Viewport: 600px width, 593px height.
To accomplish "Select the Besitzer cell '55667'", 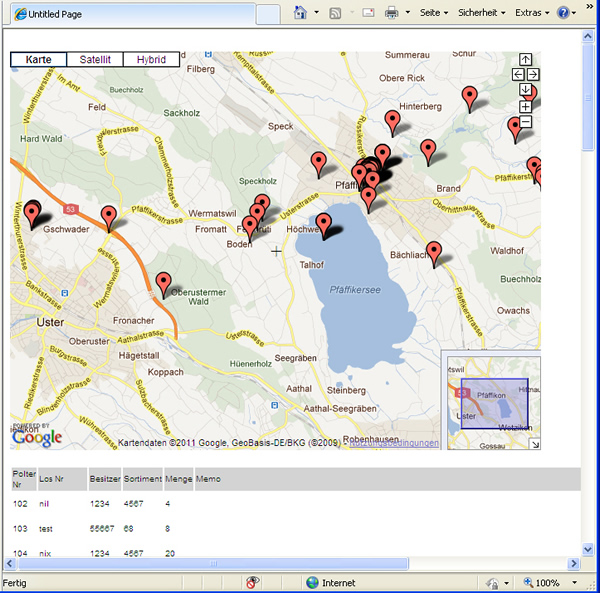I will click(x=102, y=529).
